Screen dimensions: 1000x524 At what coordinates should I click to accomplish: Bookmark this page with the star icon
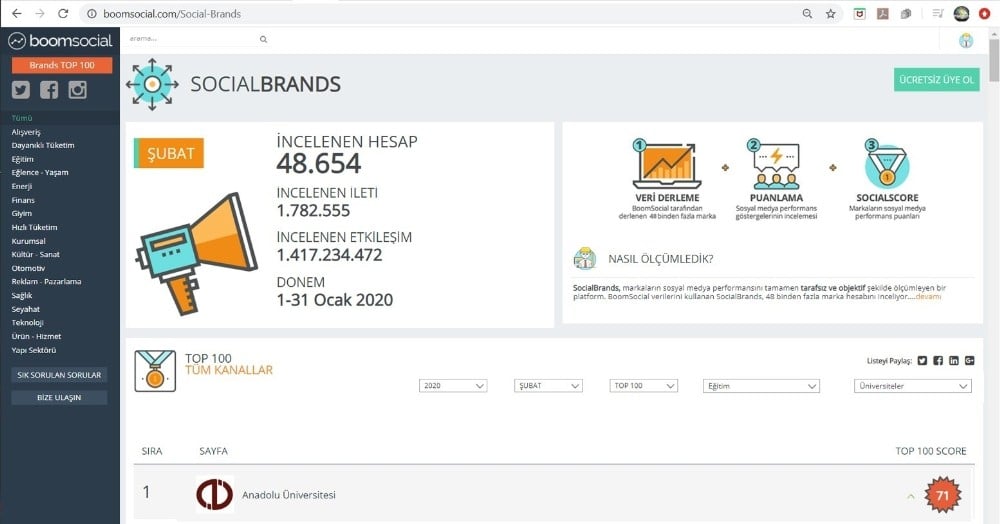(x=830, y=13)
